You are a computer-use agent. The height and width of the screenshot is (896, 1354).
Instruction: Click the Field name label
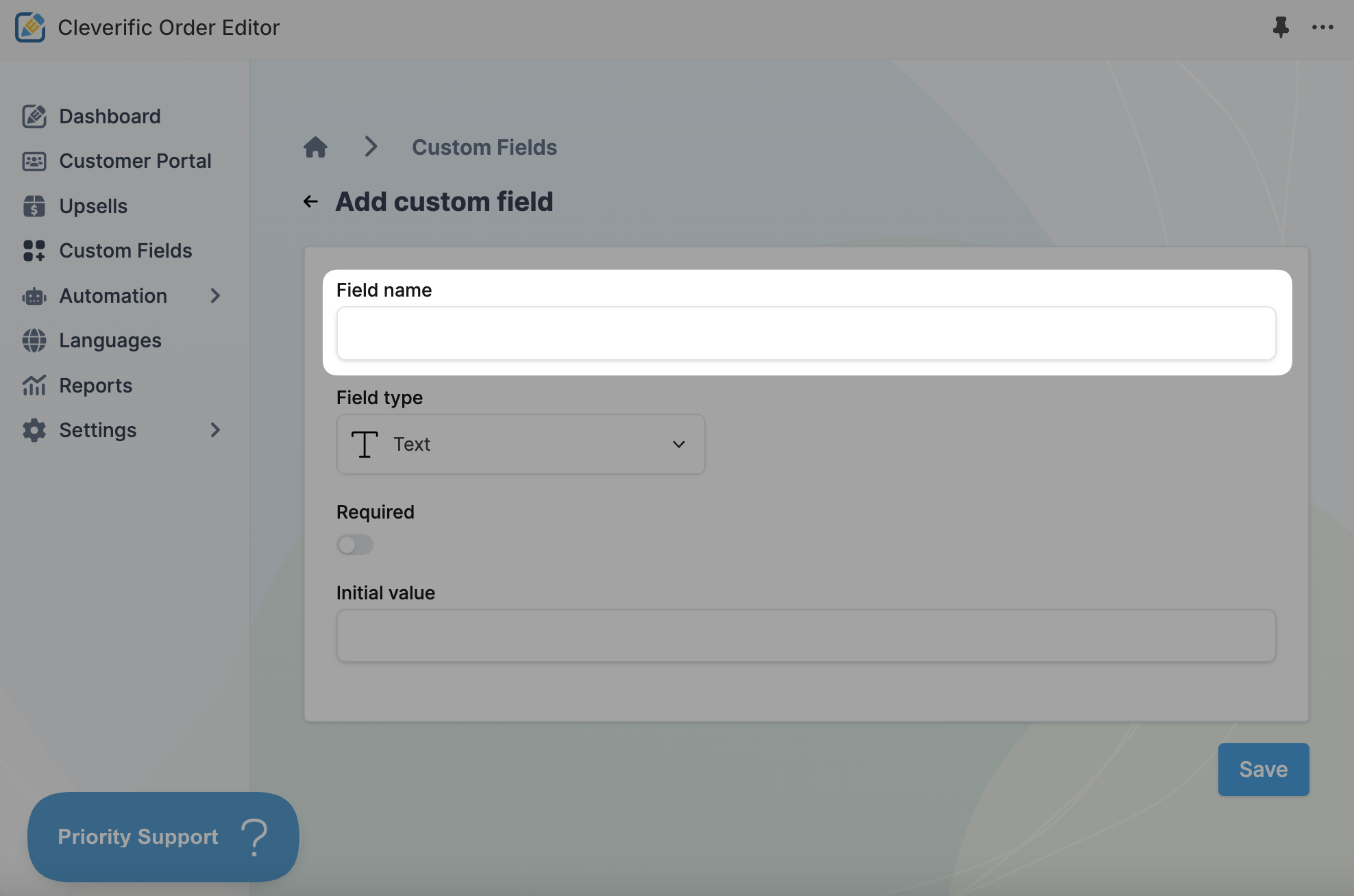[x=384, y=290]
